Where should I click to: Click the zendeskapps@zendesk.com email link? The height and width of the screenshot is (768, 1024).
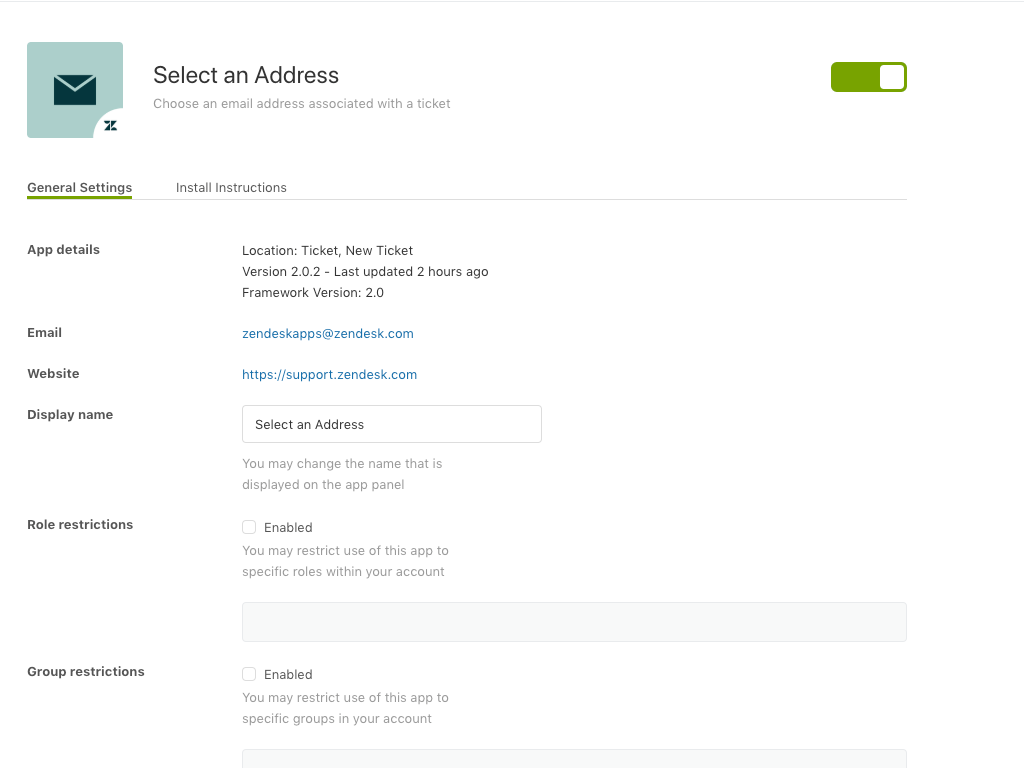coord(327,334)
